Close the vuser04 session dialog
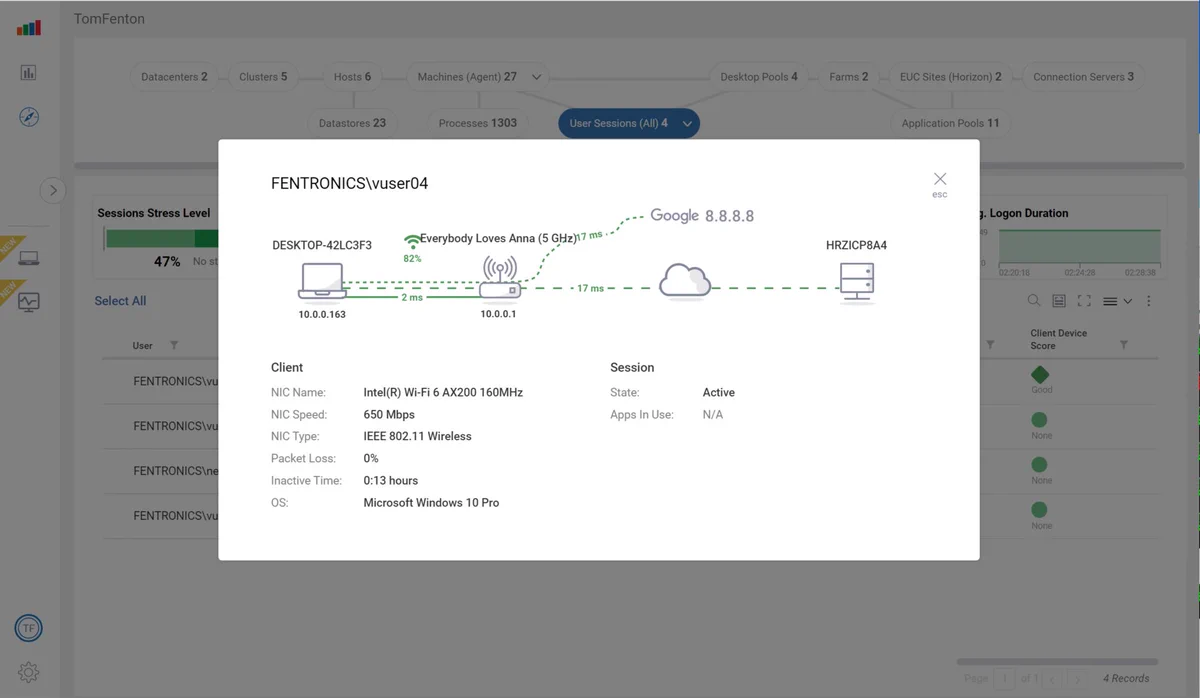 point(940,179)
